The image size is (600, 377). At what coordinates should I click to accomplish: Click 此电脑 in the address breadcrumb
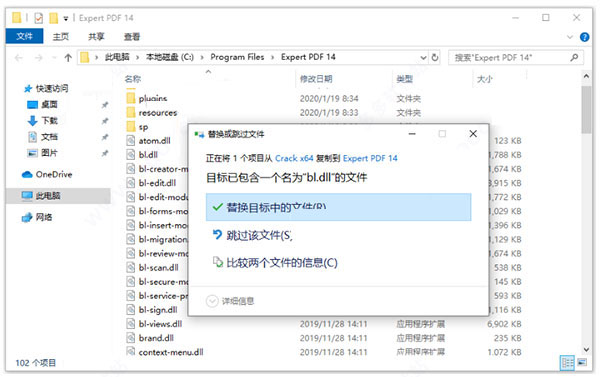tap(117, 57)
